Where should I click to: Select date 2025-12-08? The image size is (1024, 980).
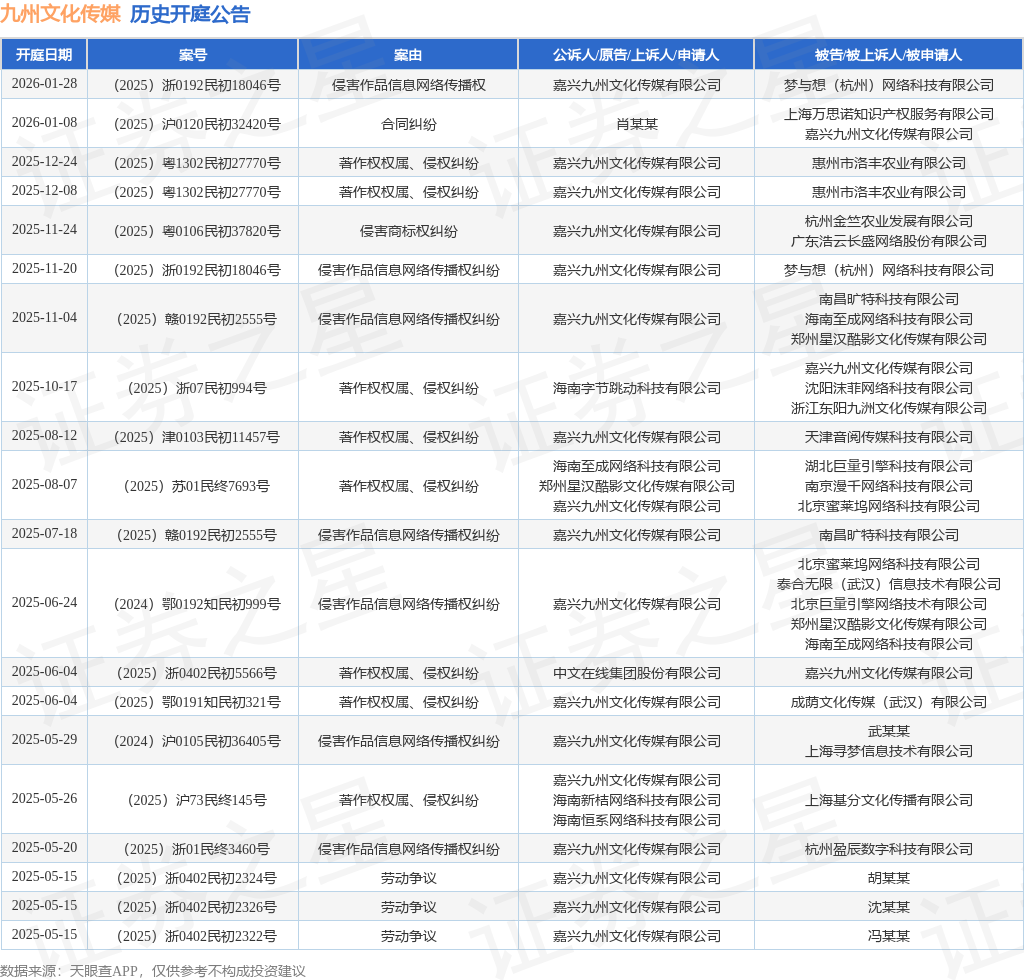(44, 191)
